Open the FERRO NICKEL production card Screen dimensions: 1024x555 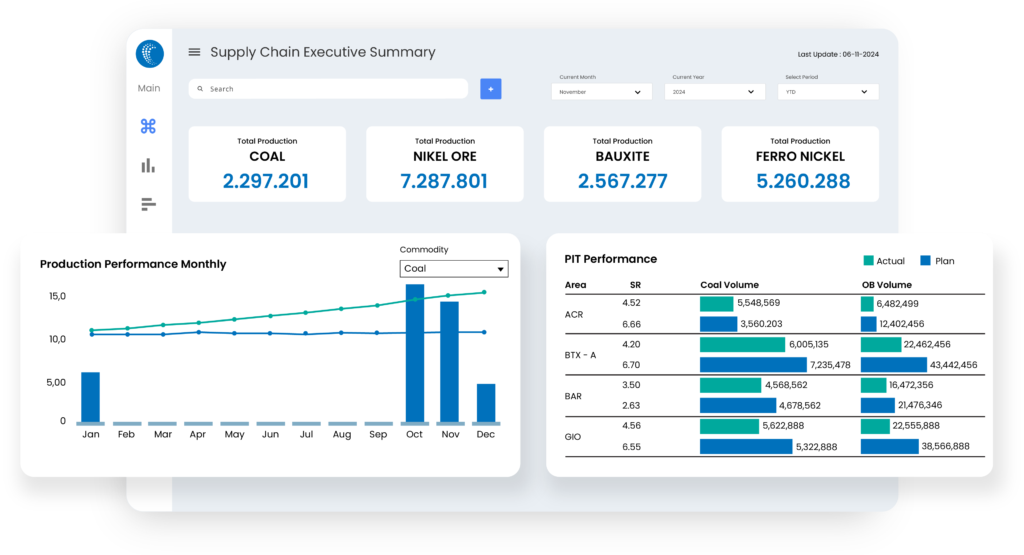pos(800,164)
